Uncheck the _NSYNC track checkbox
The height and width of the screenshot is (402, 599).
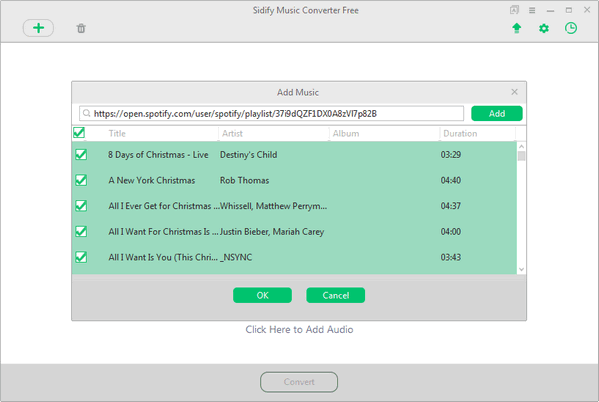tap(81, 257)
